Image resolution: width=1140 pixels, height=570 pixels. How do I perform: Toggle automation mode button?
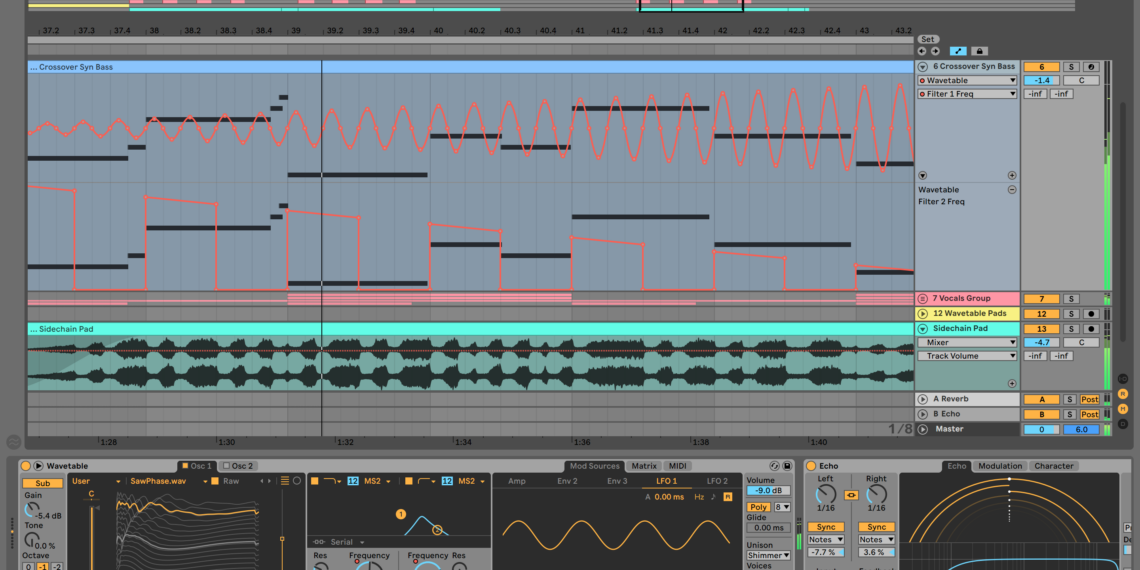[x=958, y=51]
